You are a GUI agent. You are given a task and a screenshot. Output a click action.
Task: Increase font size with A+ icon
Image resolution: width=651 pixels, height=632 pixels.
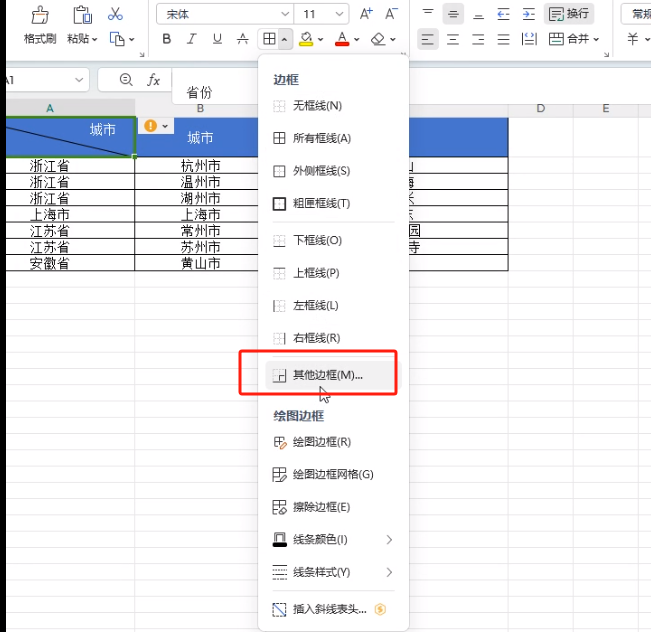click(366, 14)
